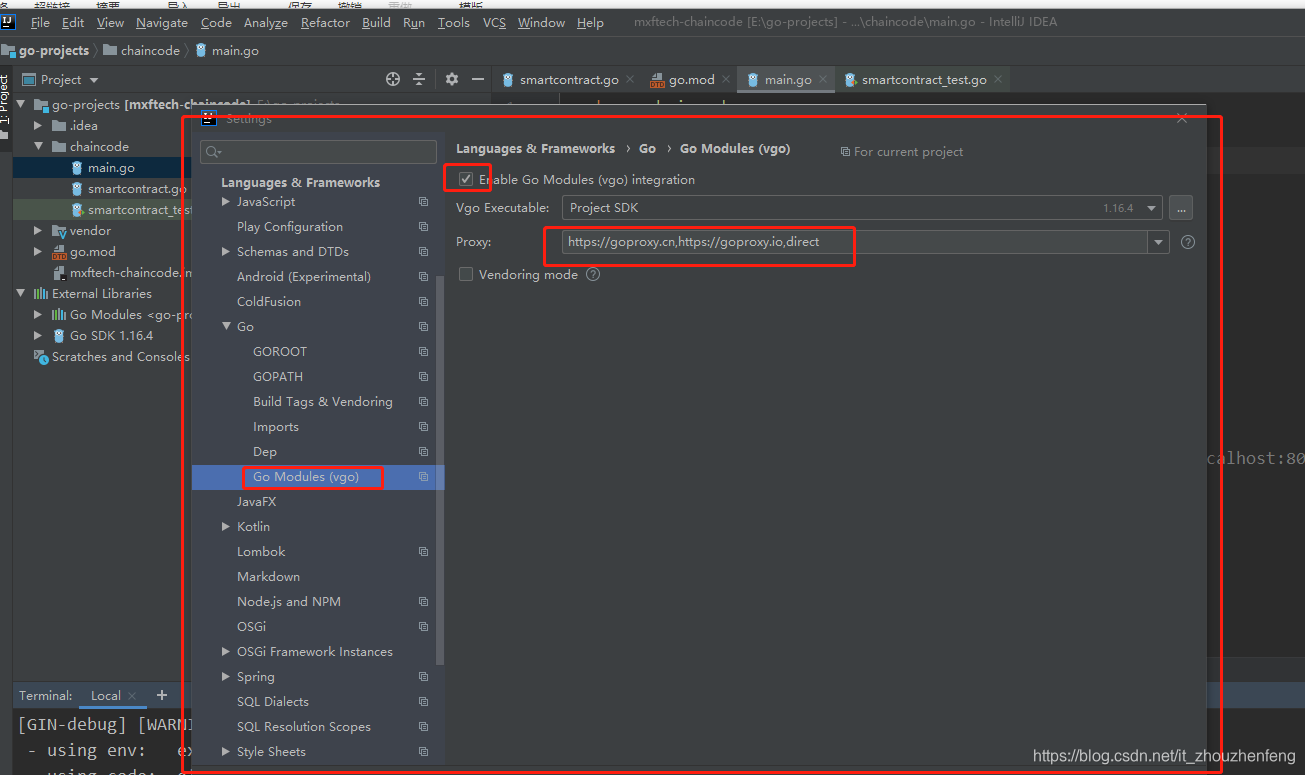Click the go.mod file icon in the project tree
The width and height of the screenshot is (1305, 775).
tap(58, 252)
